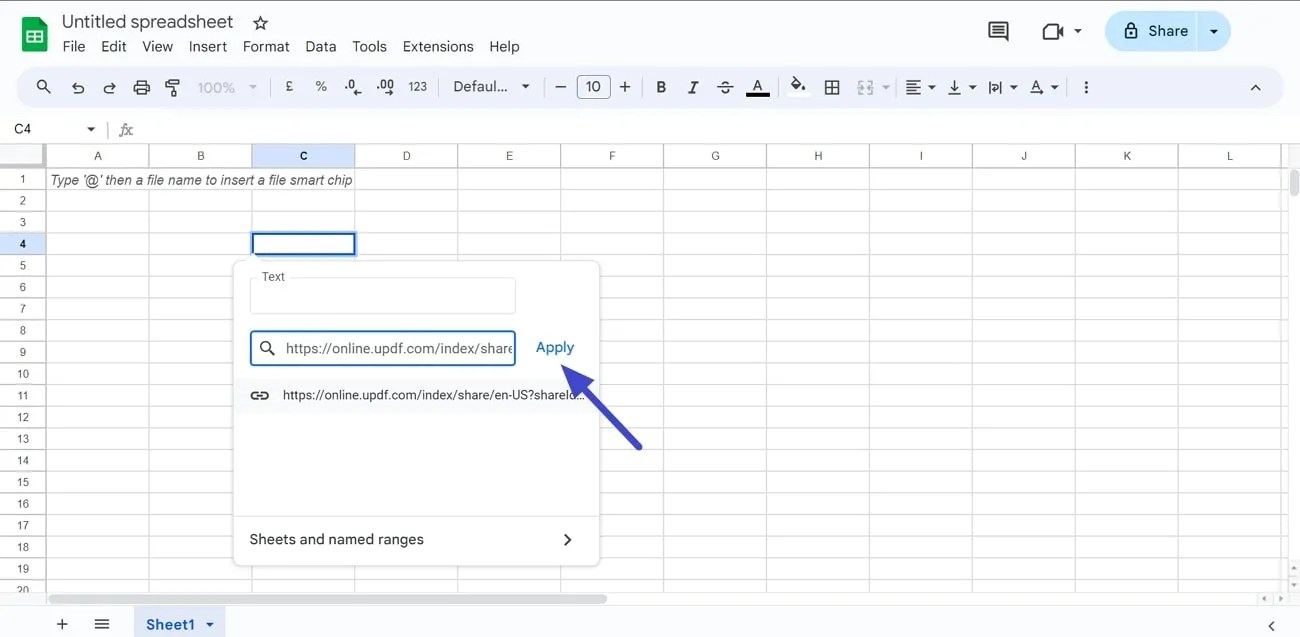1300x637 pixels.
Task: Apply strikethrough formatting
Action: click(x=725, y=87)
